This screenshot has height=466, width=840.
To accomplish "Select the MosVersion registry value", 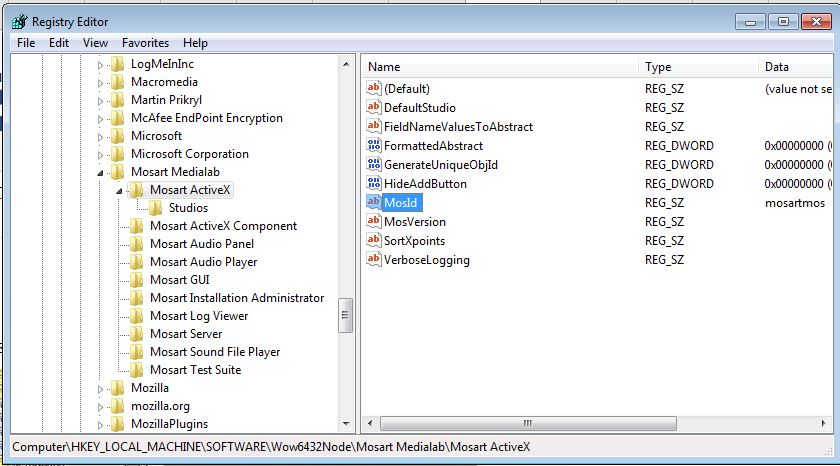I will coord(414,222).
